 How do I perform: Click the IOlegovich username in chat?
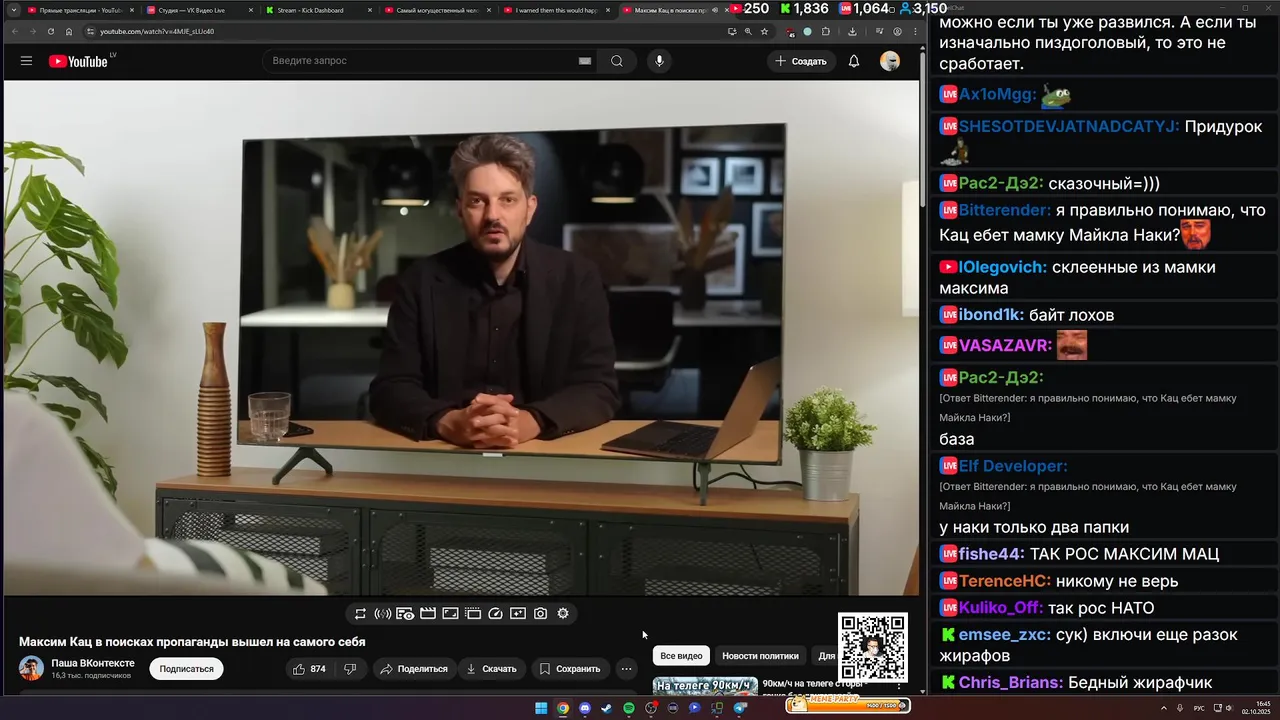[x=1003, y=267]
